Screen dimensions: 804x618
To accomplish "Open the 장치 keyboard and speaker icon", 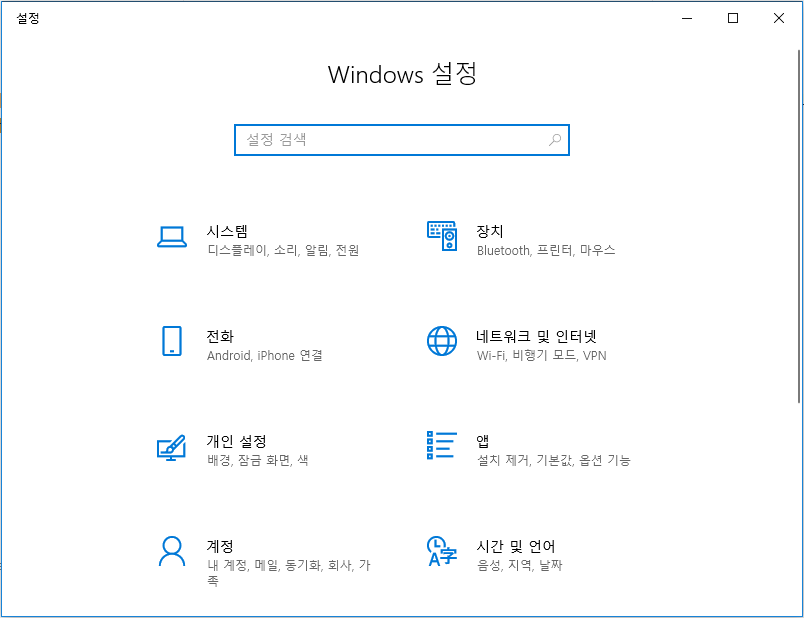I will coord(442,236).
